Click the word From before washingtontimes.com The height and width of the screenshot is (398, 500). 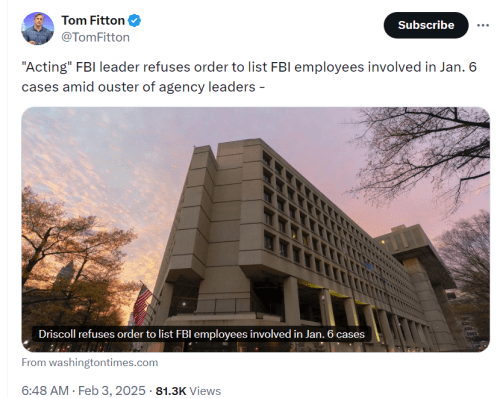[x=34, y=362]
